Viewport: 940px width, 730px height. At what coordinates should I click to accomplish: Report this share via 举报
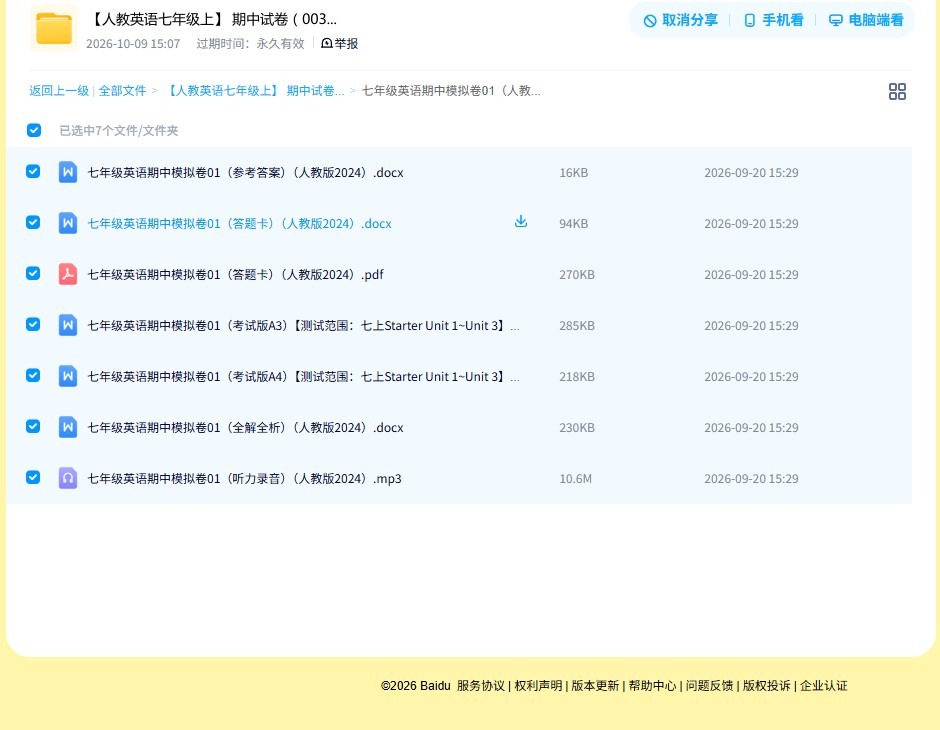click(339, 44)
